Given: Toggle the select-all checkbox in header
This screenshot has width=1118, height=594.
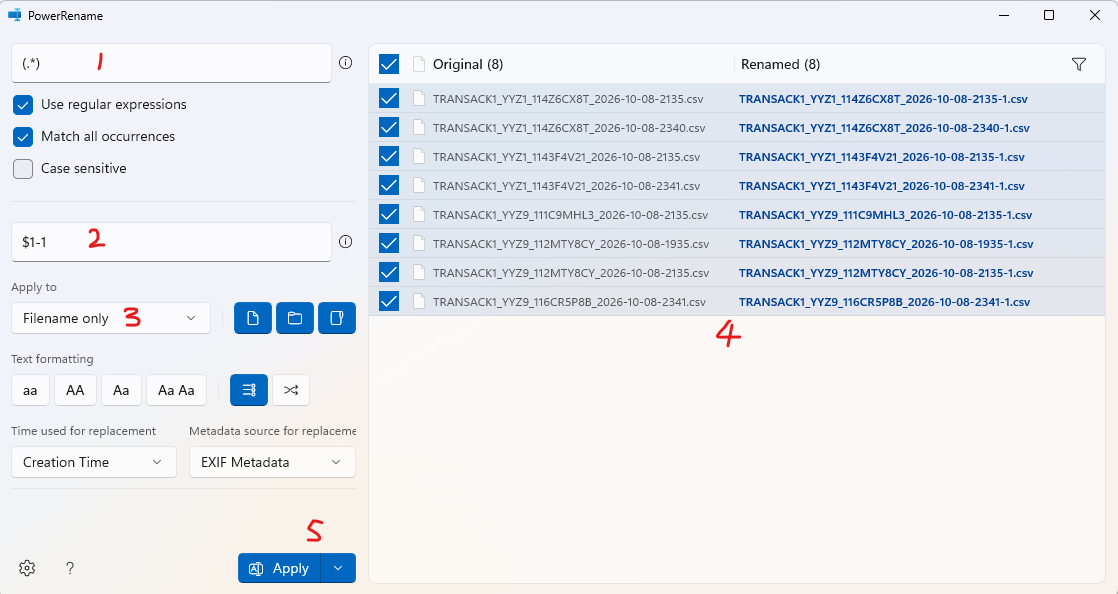Looking at the screenshot, I should coord(389,64).
